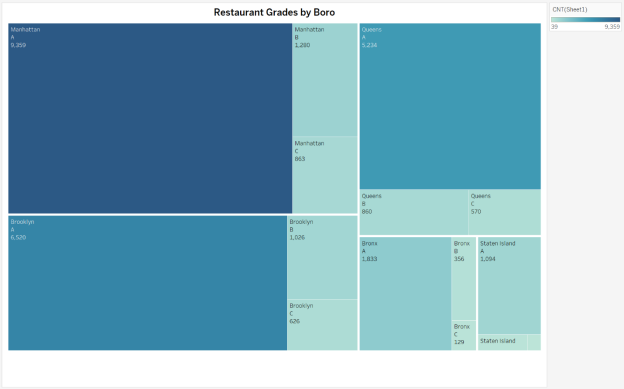Select the Bronx B 356 tile
The image size is (624, 389).
464,279
